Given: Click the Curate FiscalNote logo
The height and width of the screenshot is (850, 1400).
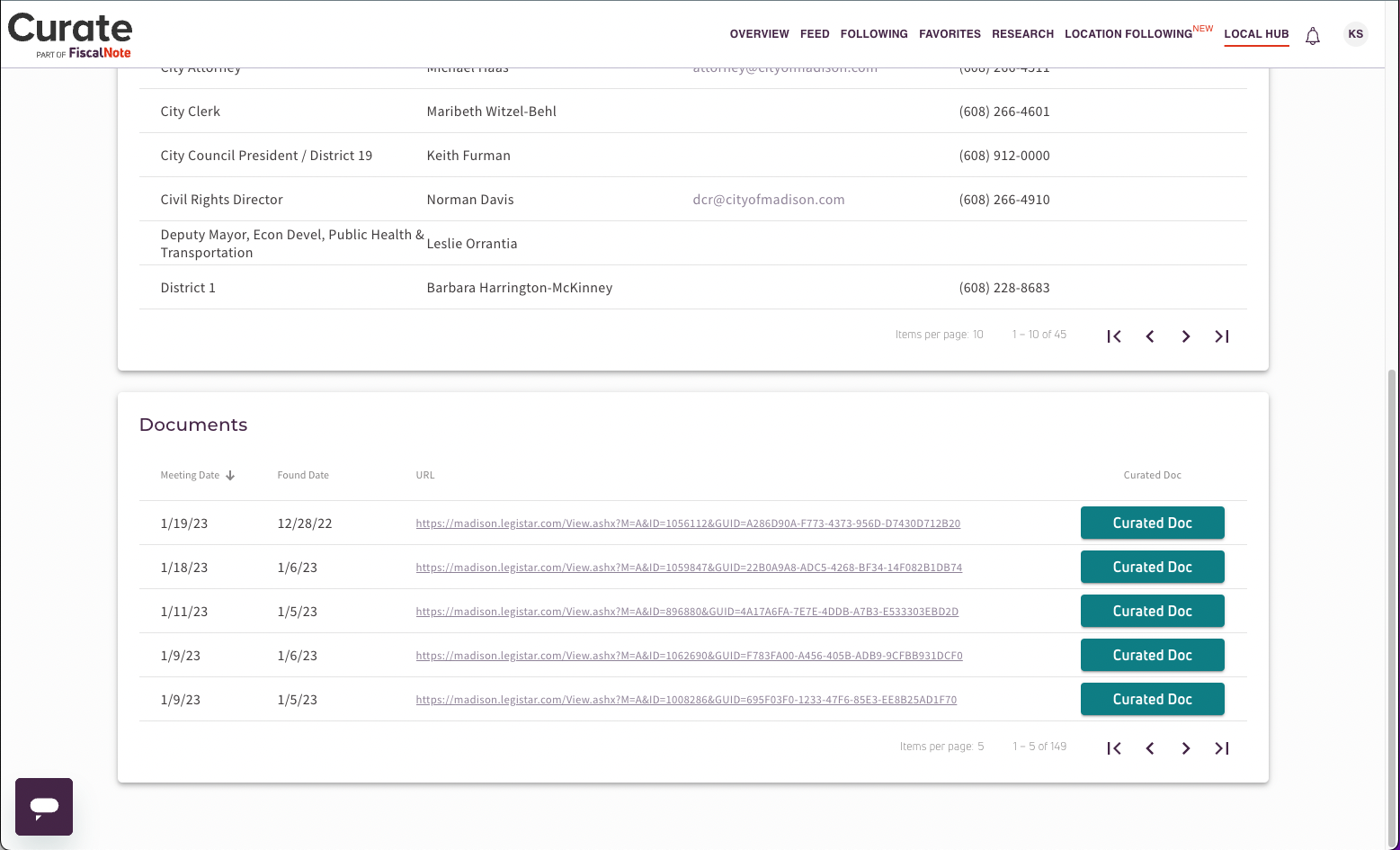Looking at the screenshot, I should point(70,36).
